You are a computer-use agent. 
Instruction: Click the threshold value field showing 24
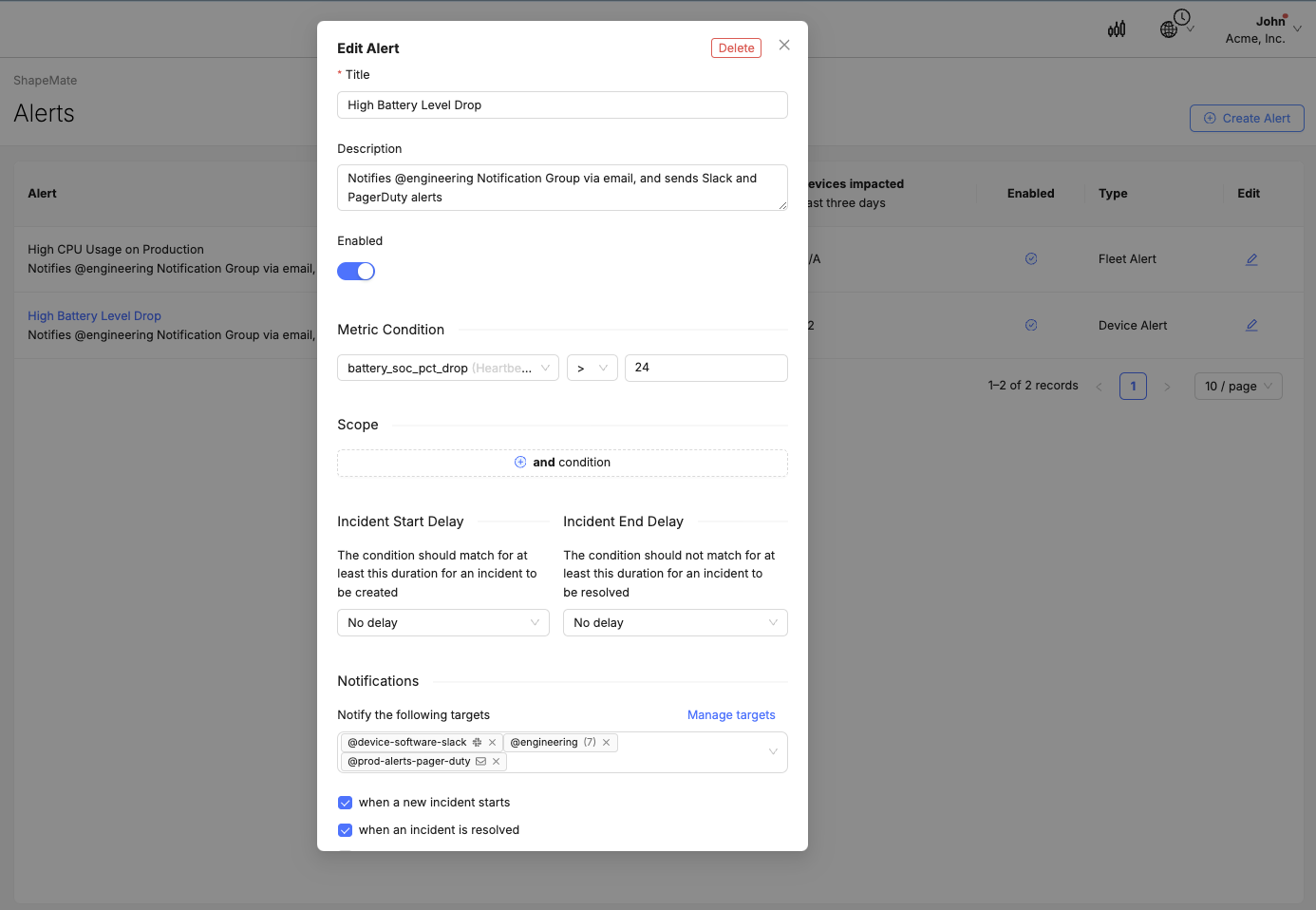tap(706, 368)
